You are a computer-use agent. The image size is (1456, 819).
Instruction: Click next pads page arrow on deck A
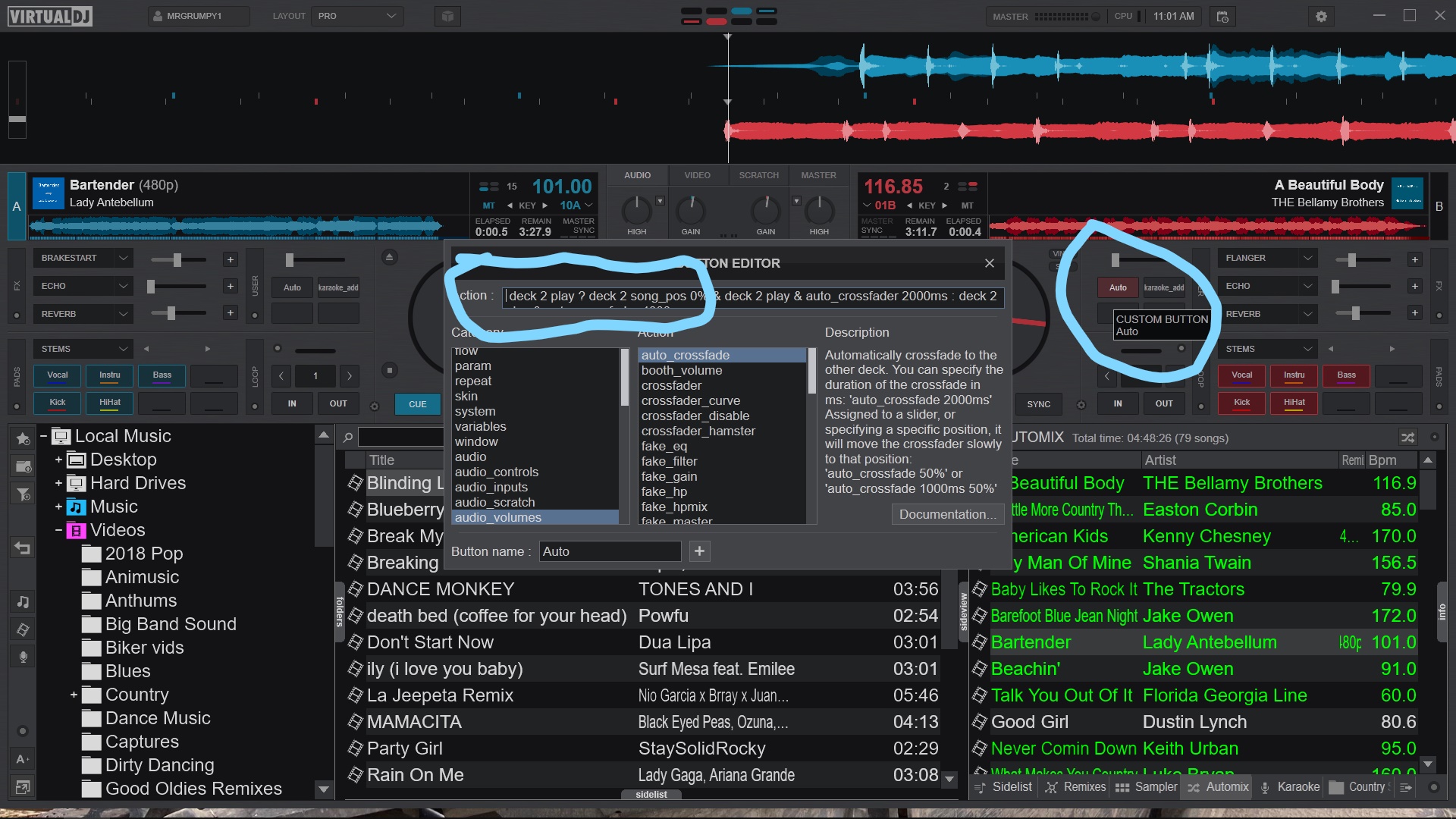pos(207,349)
